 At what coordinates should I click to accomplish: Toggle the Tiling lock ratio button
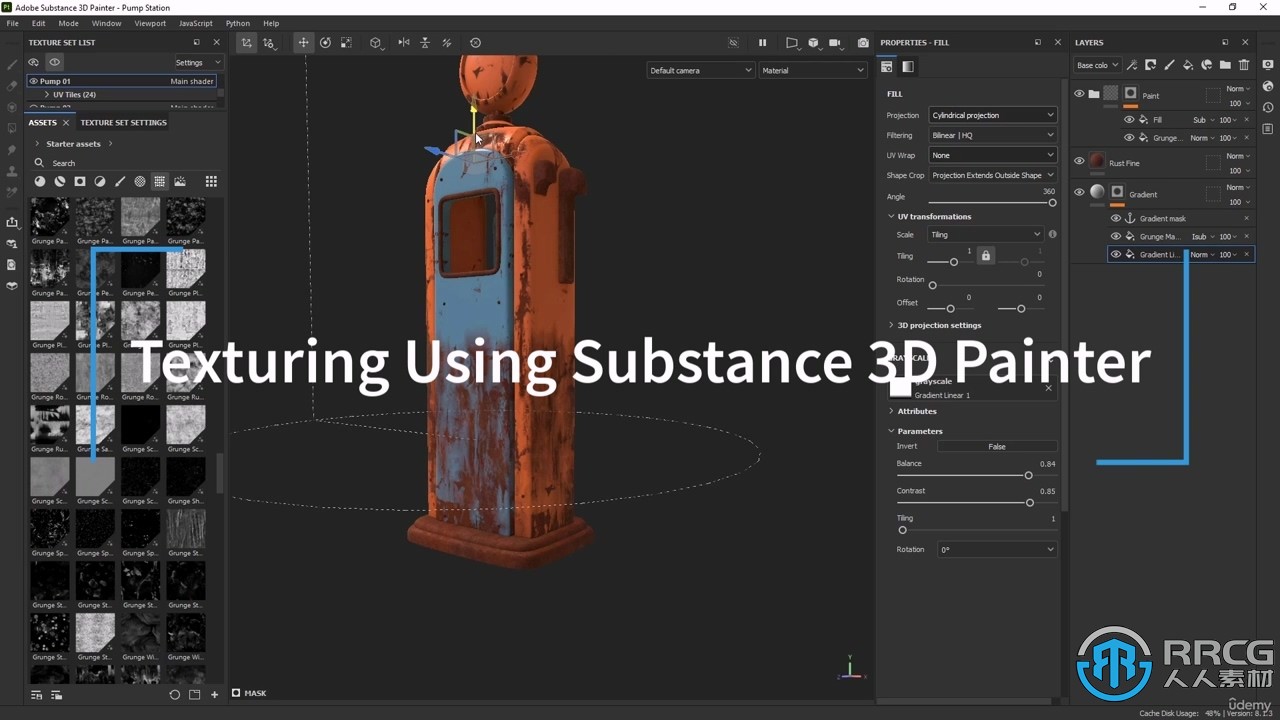pos(986,256)
